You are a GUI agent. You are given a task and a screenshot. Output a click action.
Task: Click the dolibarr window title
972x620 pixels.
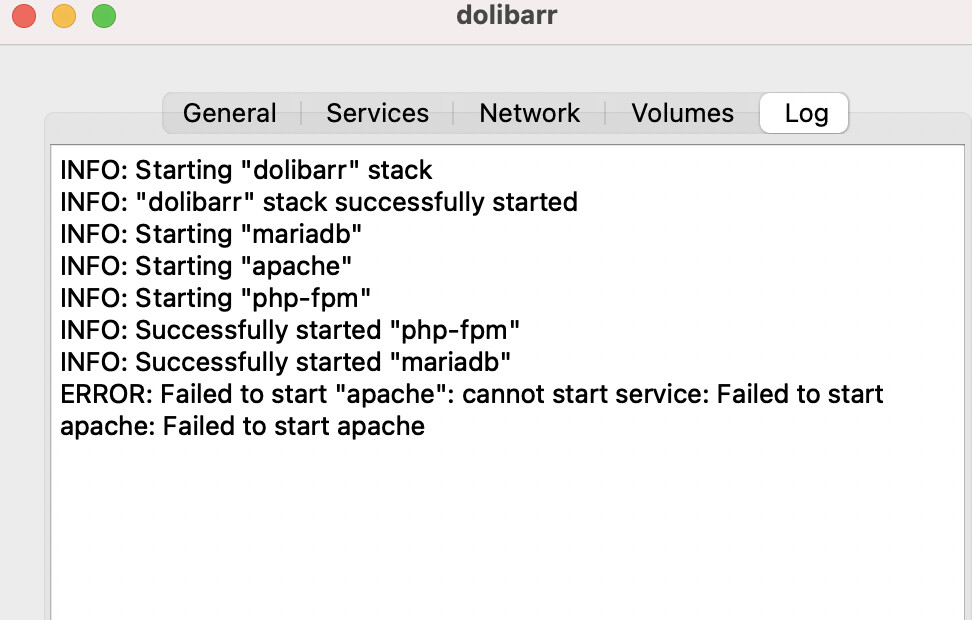pyautogui.click(x=506, y=15)
